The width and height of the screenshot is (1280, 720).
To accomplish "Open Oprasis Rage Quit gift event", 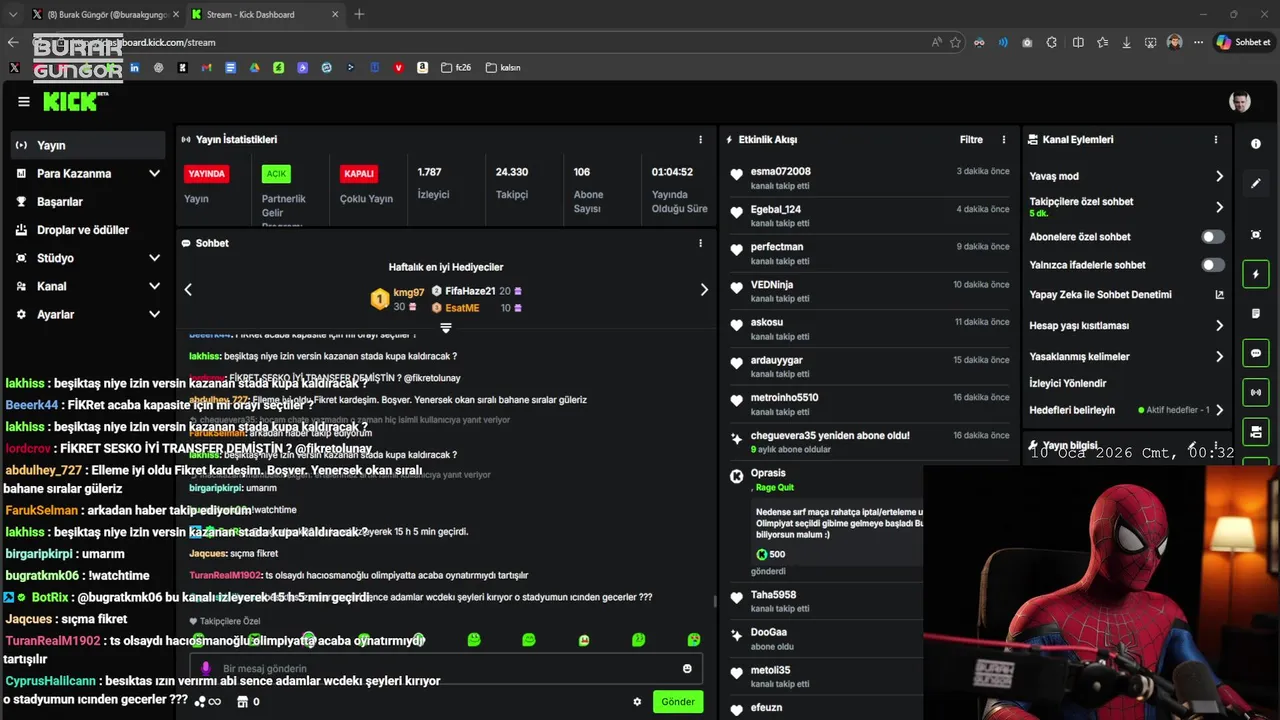I will click(x=825, y=522).
